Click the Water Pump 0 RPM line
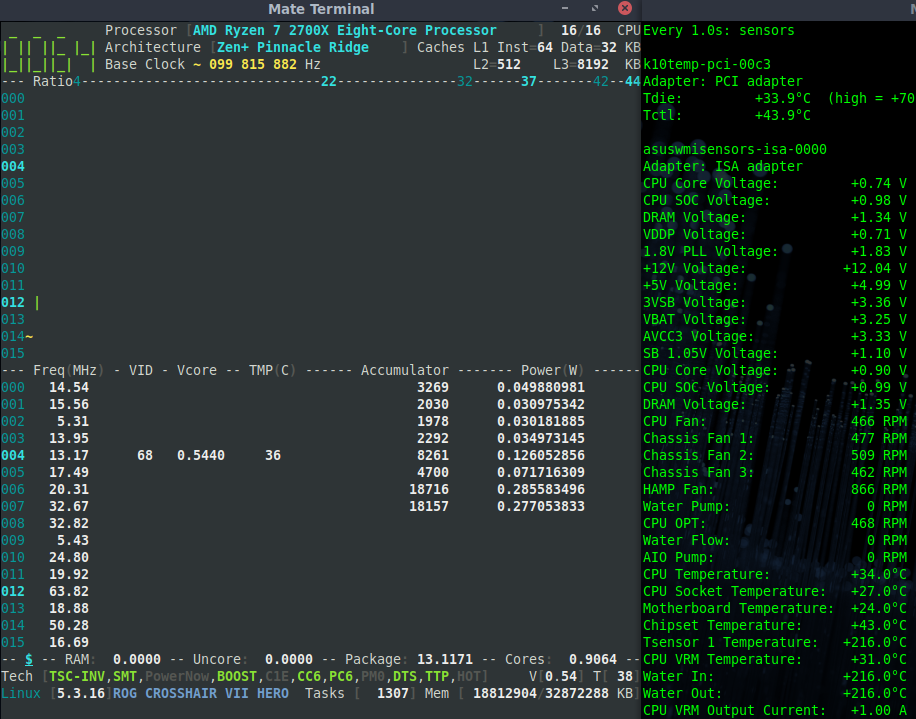 pos(775,506)
